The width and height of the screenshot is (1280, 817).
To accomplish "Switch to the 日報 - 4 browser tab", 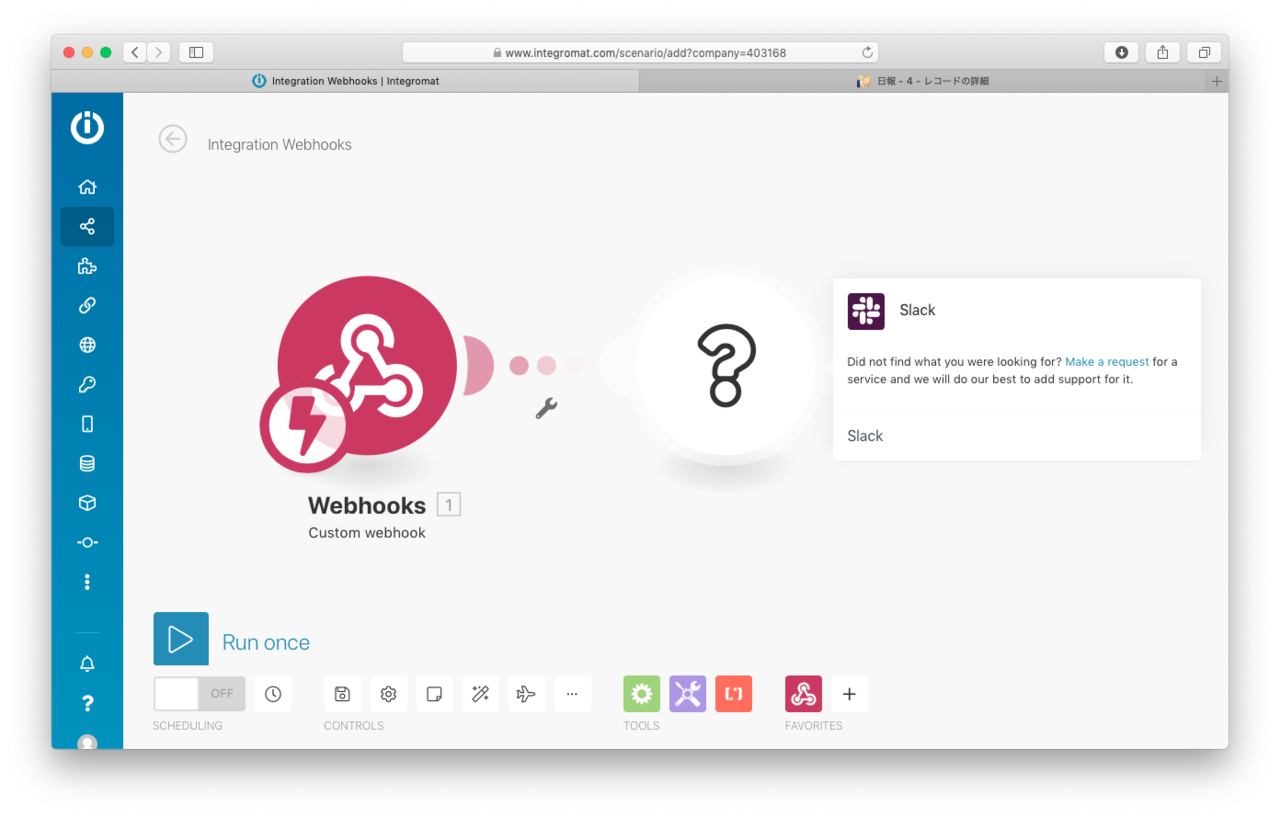I will pos(922,81).
